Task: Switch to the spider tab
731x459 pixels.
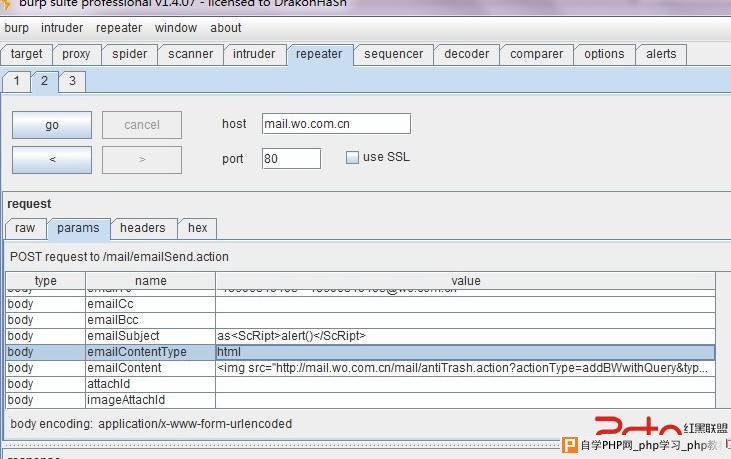Action: click(130, 54)
